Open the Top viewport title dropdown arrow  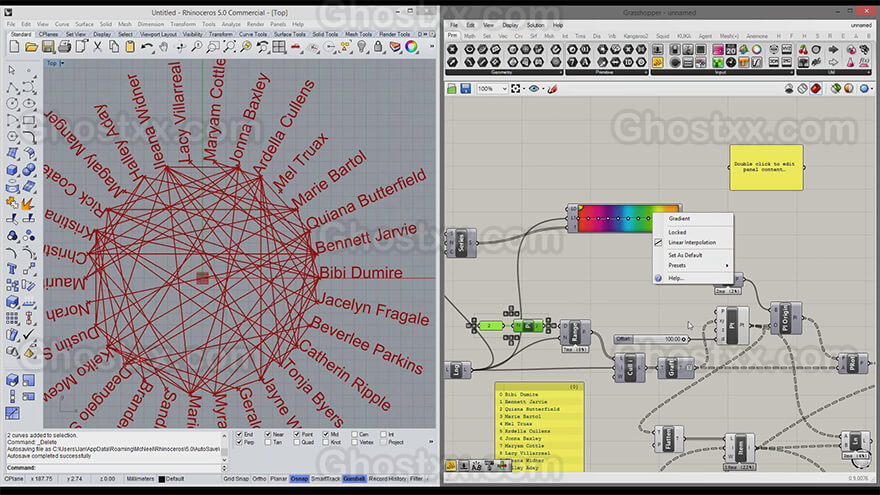pos(62,63)
